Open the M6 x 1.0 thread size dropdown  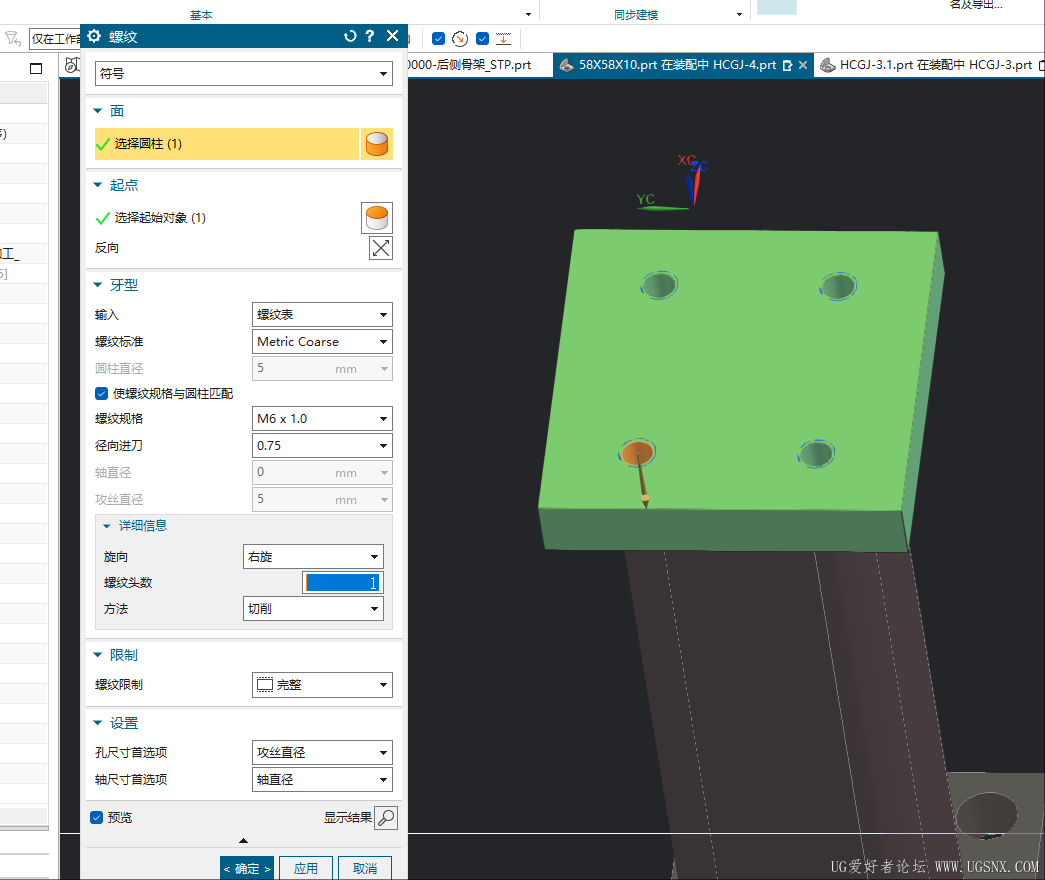tap(323, 419)
